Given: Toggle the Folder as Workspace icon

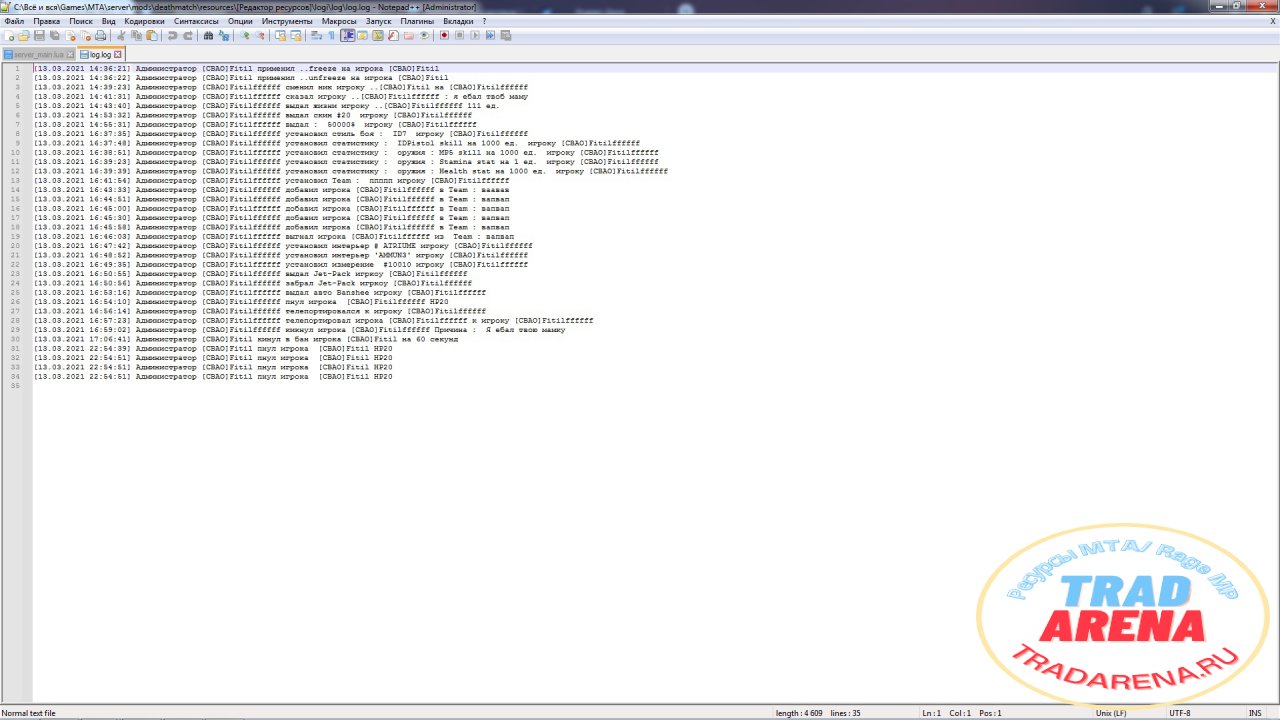Looking at the screenshot, I should click(x=408, y=35).
